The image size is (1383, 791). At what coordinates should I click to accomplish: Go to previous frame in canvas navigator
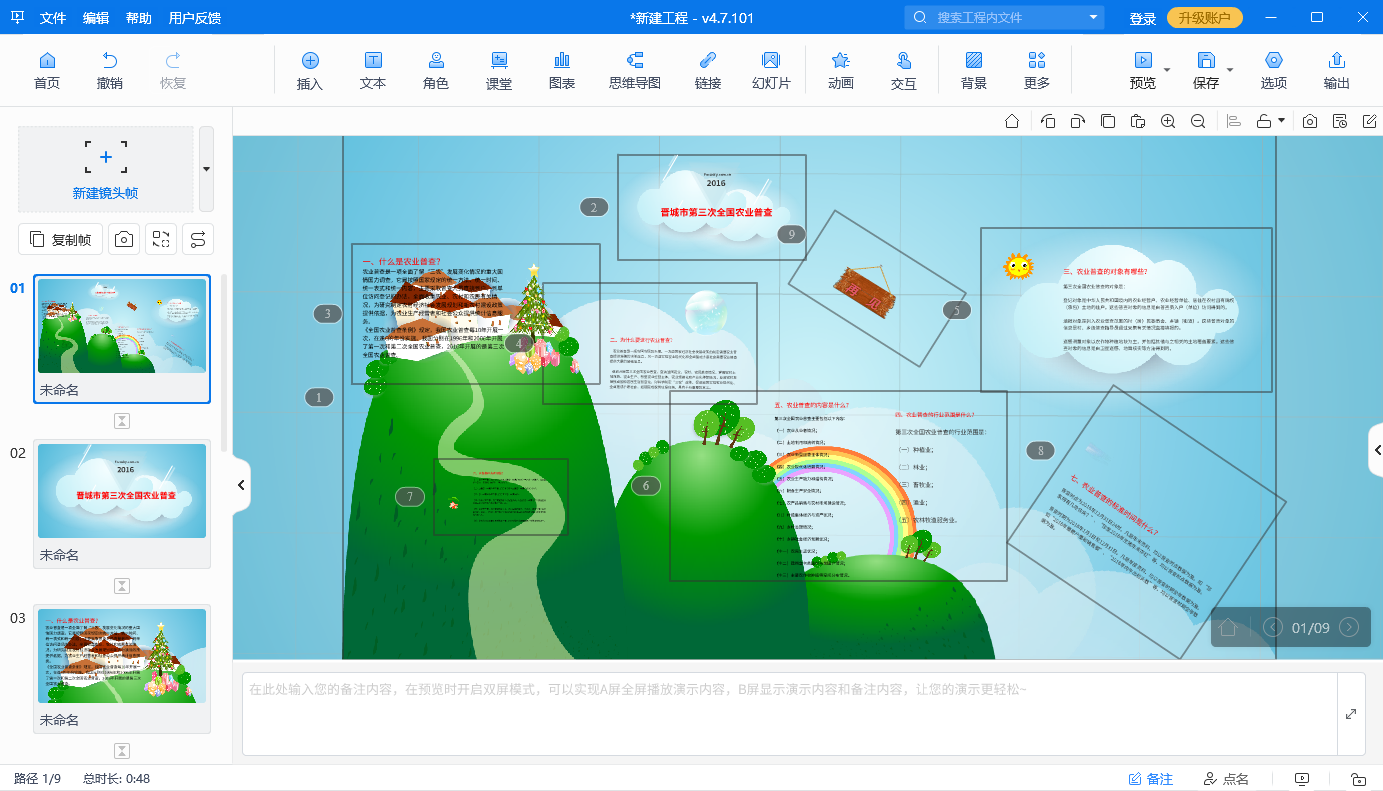pos(1273,628)
